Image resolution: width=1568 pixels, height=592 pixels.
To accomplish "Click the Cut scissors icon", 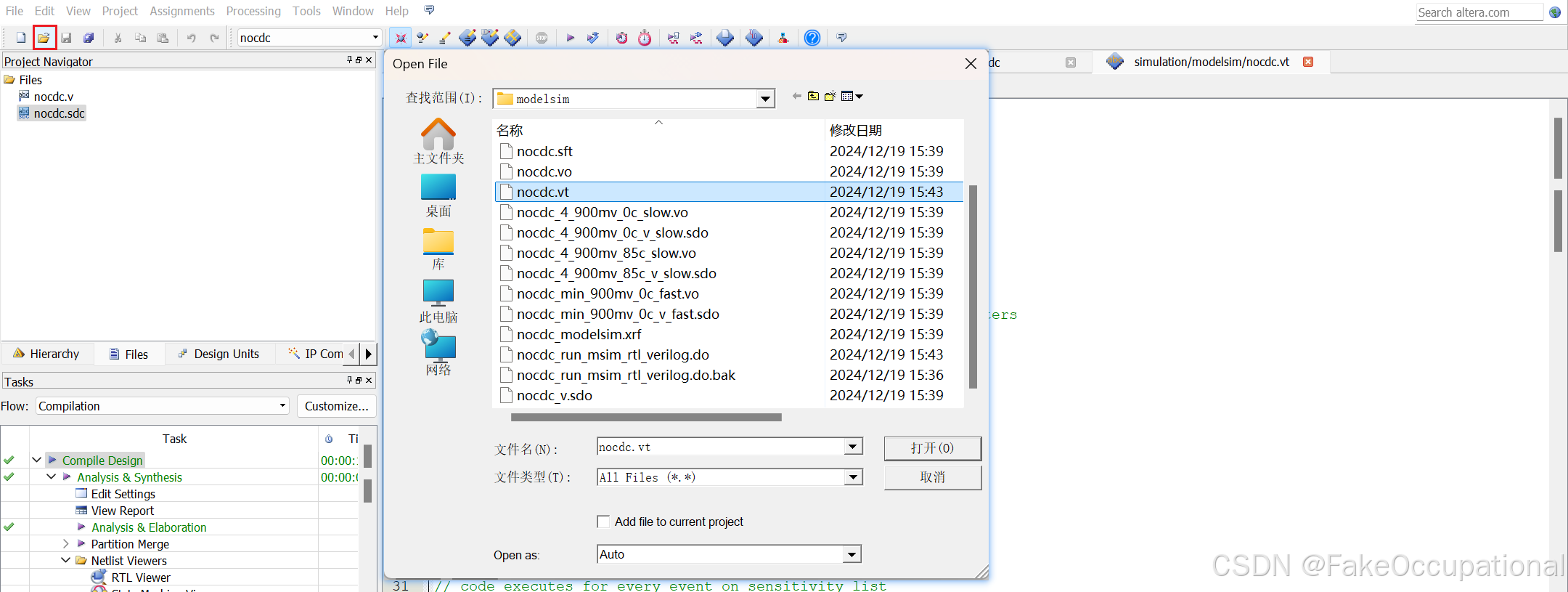I will (118, 38).
